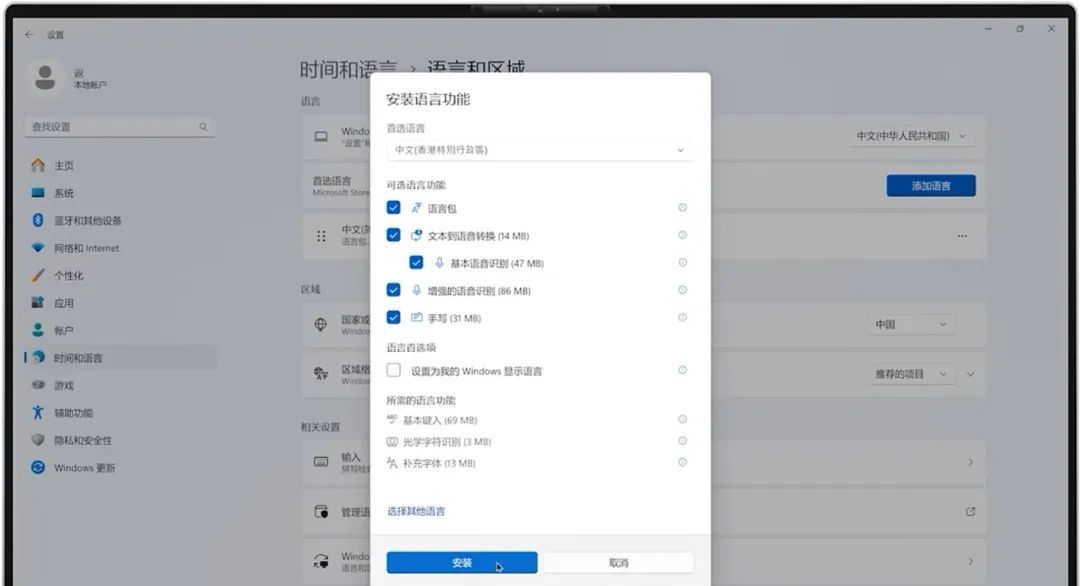Click the drag handle dots on language row

pos(321,236)
